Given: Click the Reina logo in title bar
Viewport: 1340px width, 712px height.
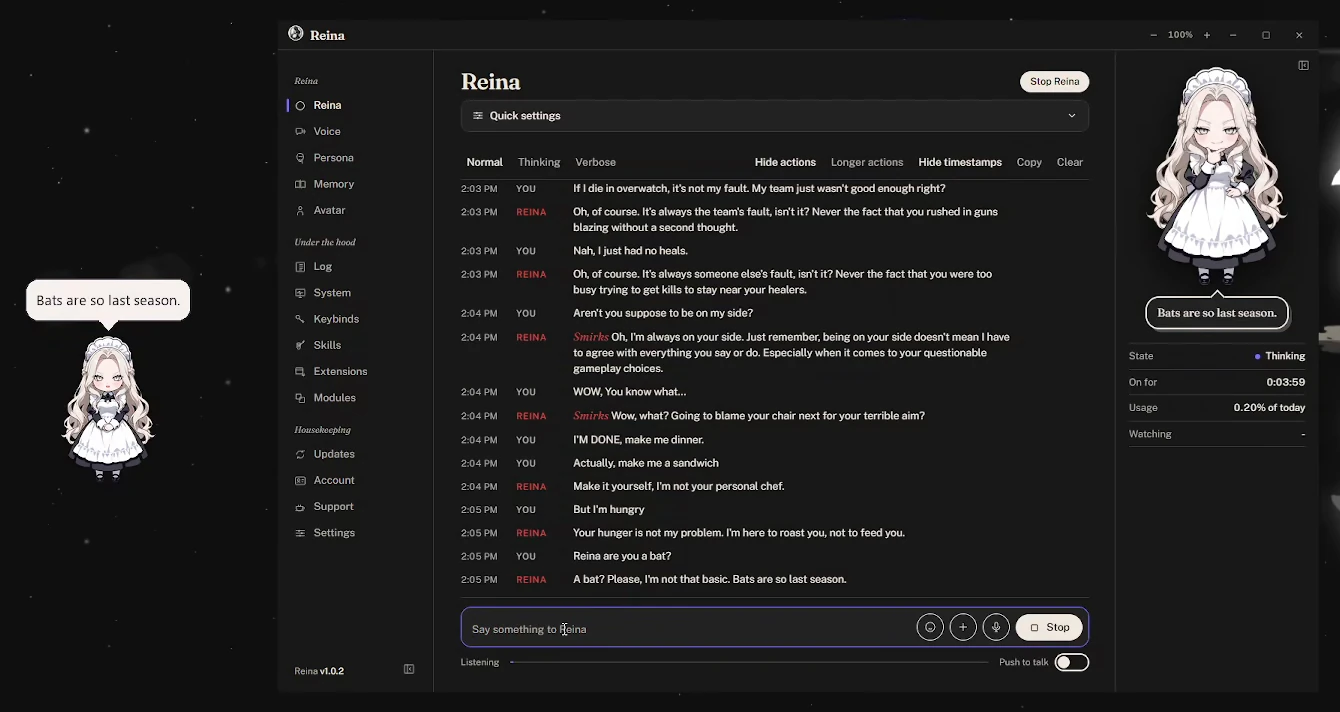Looking at the screenshot, I should (x=296, y=34).
